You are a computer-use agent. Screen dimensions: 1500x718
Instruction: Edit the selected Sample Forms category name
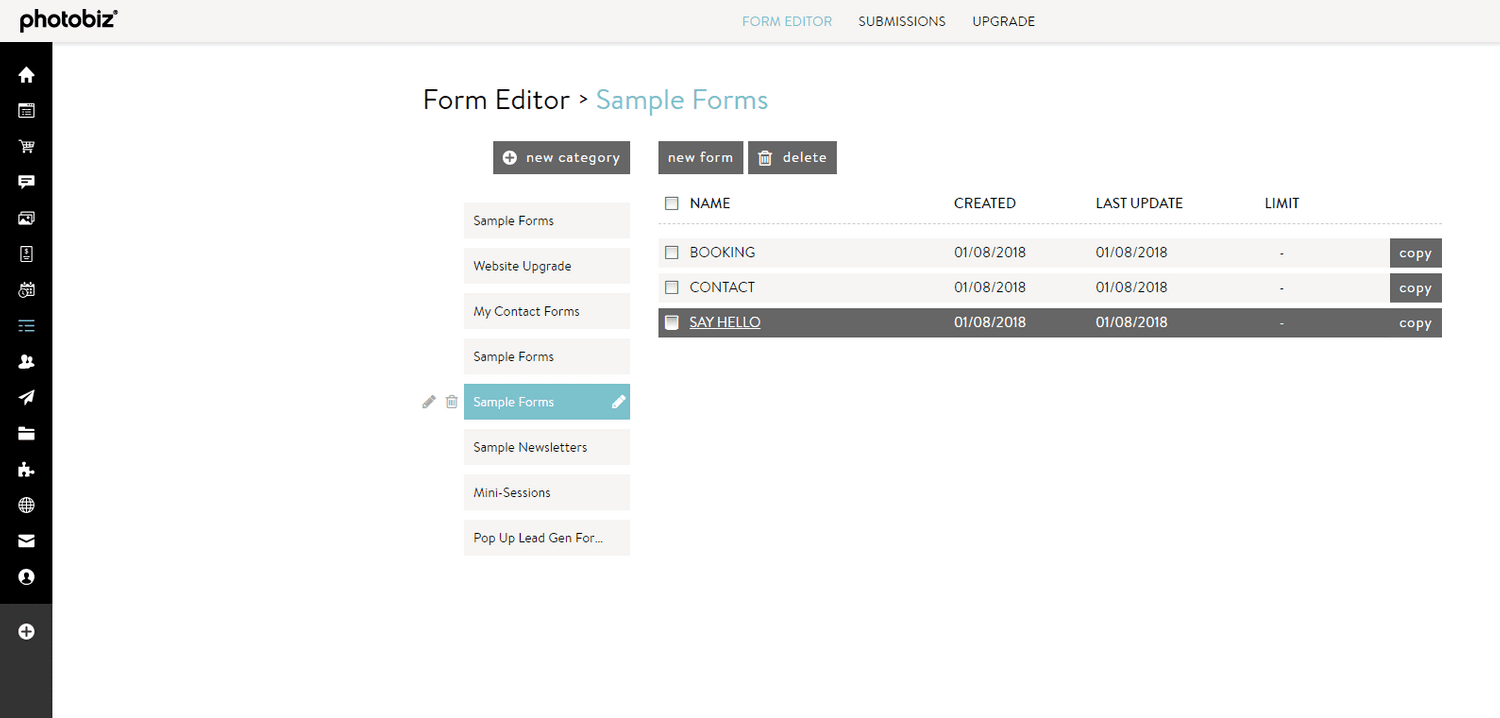428,401
